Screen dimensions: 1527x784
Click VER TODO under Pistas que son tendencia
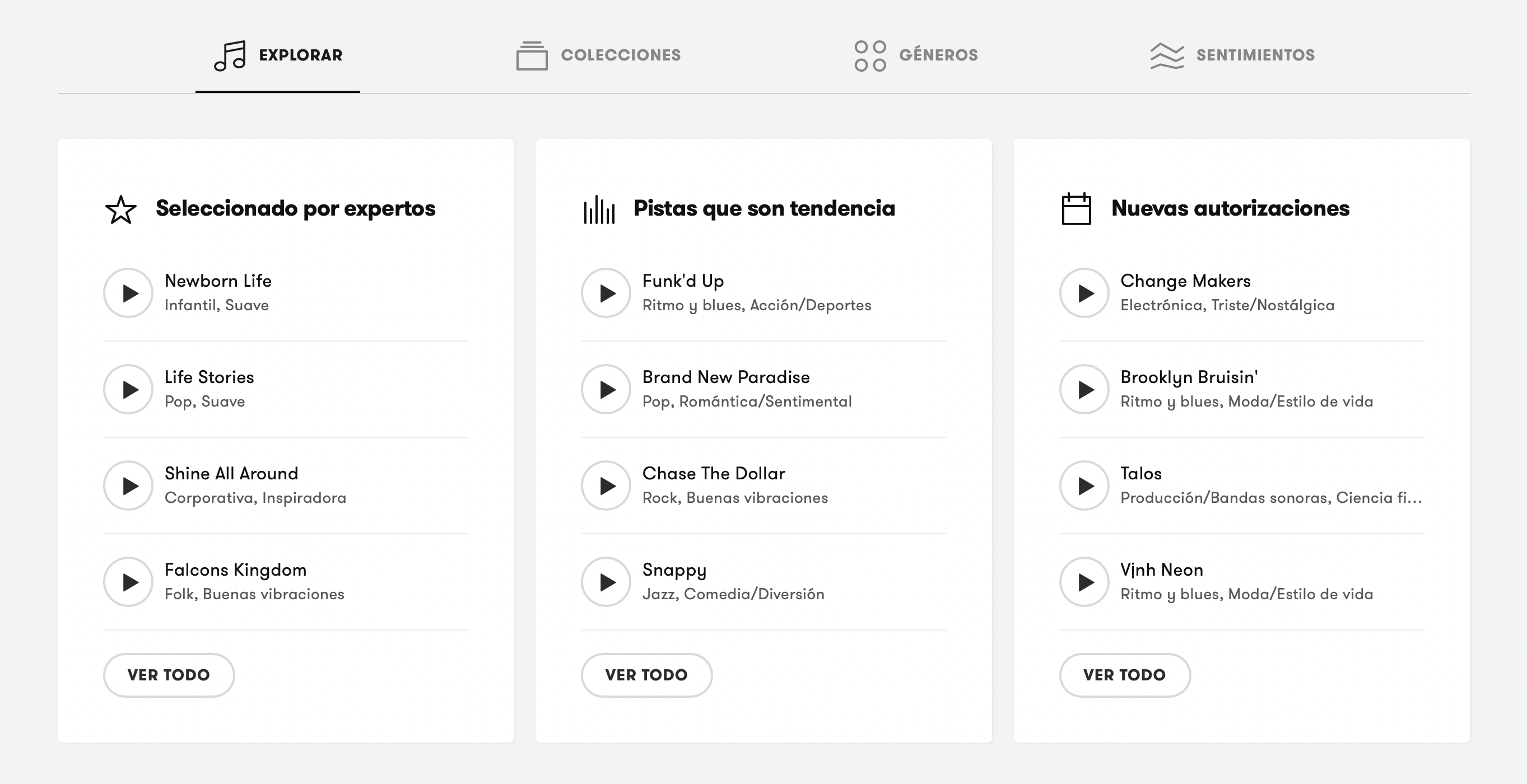(x=647, y=675)
